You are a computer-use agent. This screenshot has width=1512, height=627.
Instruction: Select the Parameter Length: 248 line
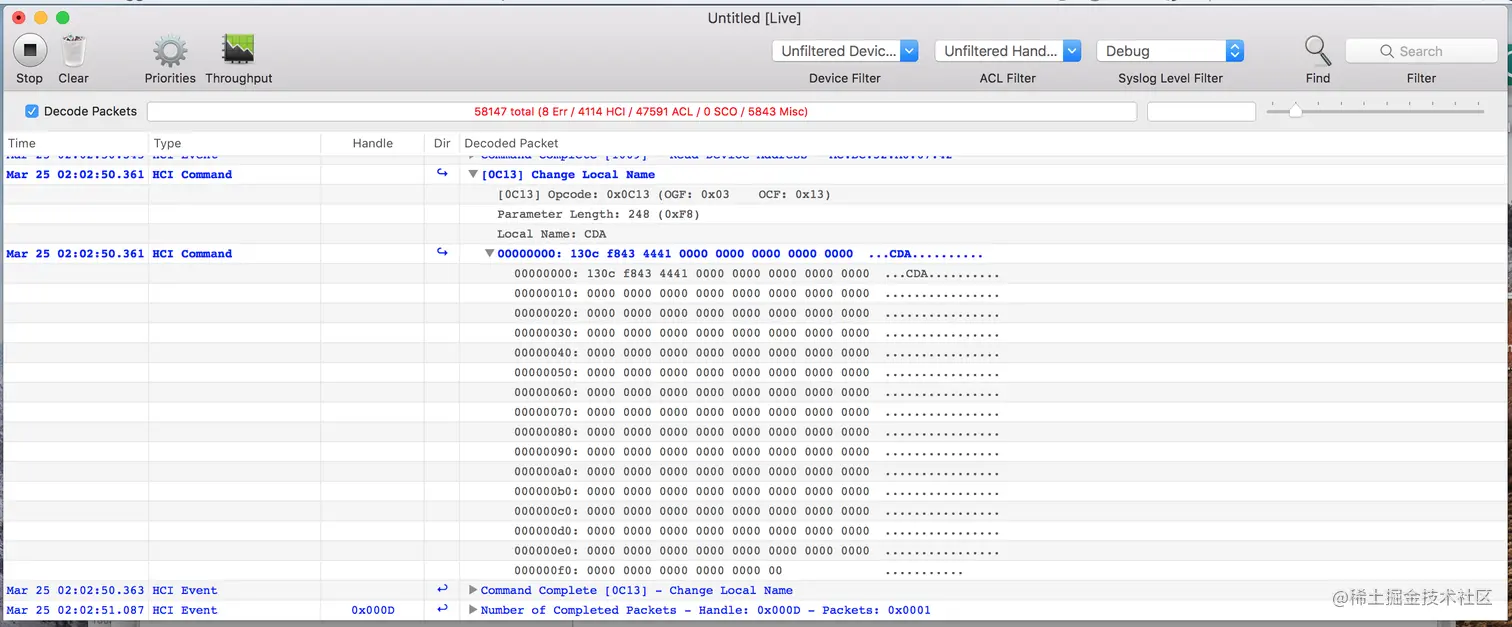pyautogui.click(x=598, y=214)
